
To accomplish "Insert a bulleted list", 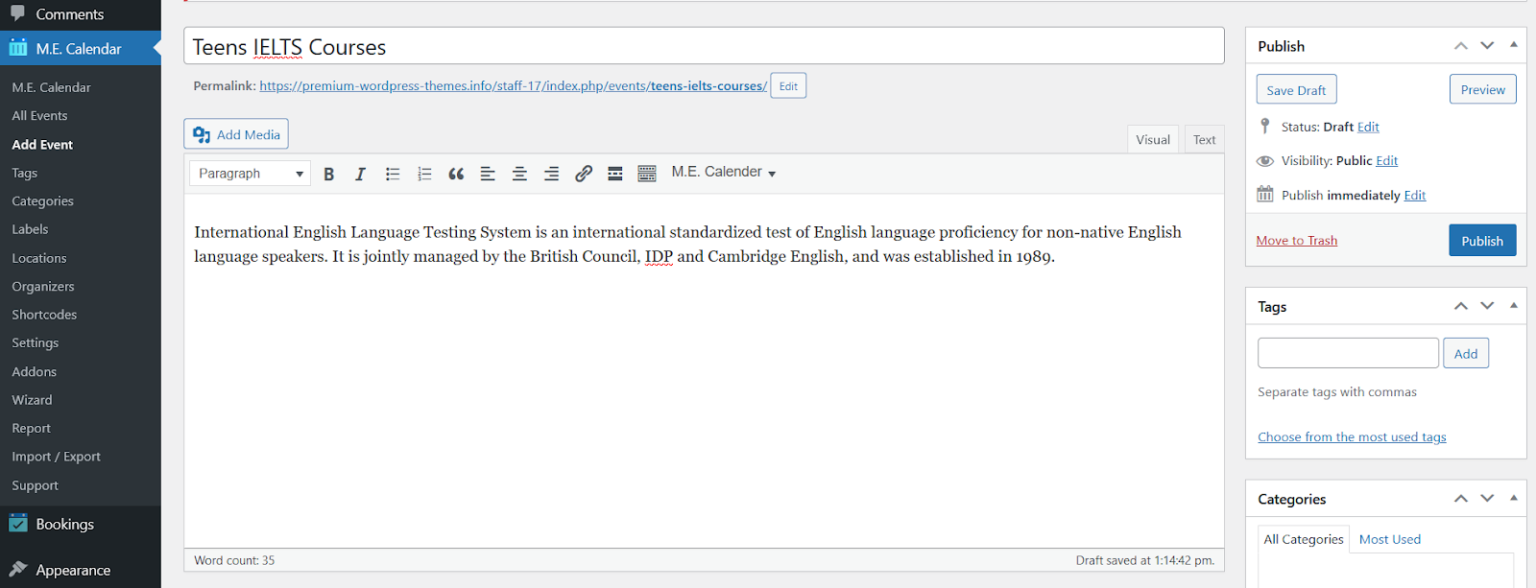I will 393,174.
